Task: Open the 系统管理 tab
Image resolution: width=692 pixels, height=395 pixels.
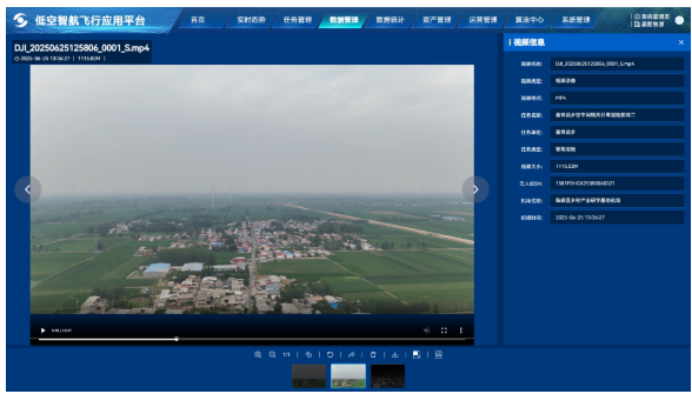Action: click(x=575, y=20)
